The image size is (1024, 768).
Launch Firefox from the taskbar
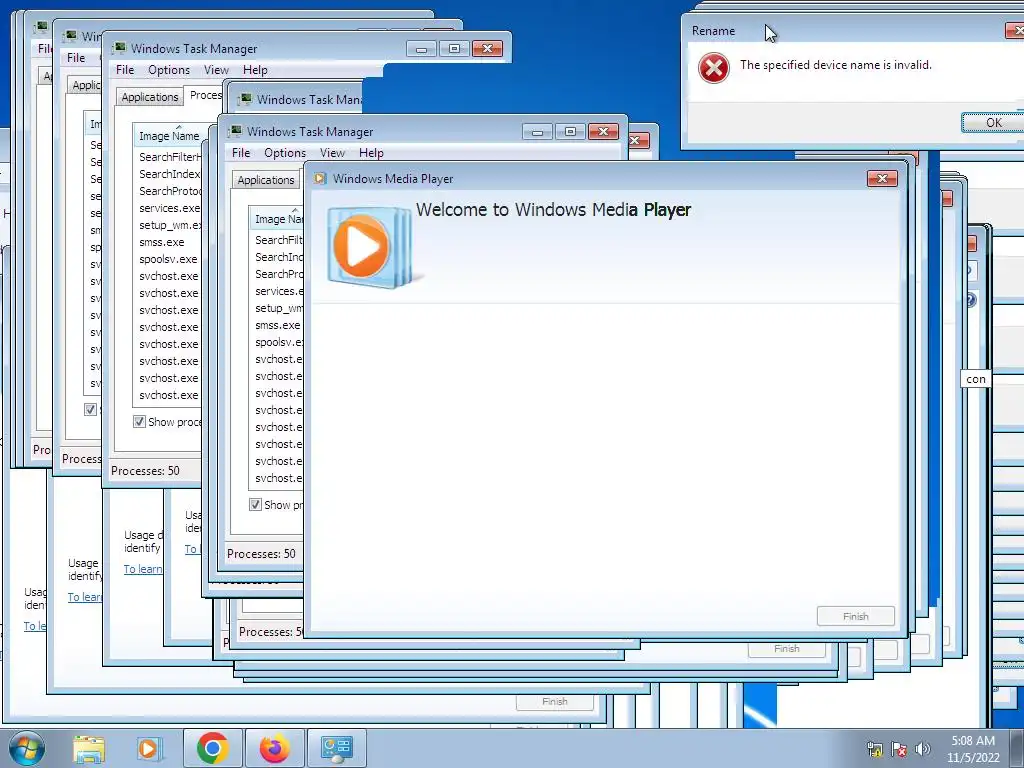click(274, 748)
